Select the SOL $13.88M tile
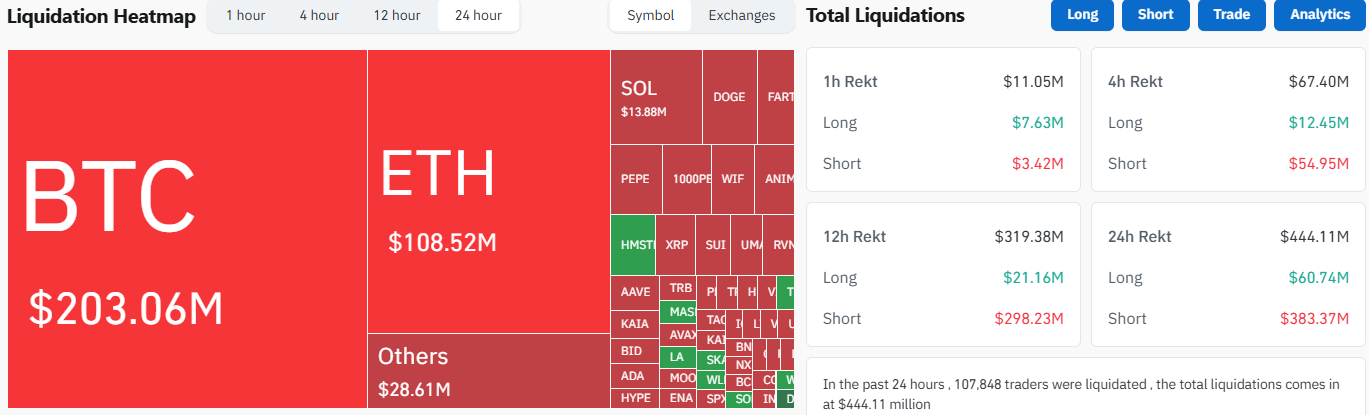 [x=656, y=97]
